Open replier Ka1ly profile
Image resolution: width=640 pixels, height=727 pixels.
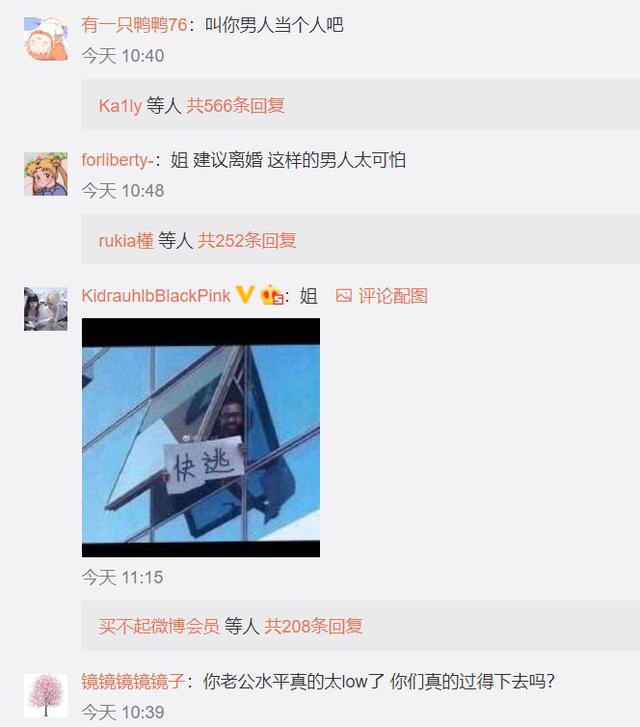coord(120,106)
